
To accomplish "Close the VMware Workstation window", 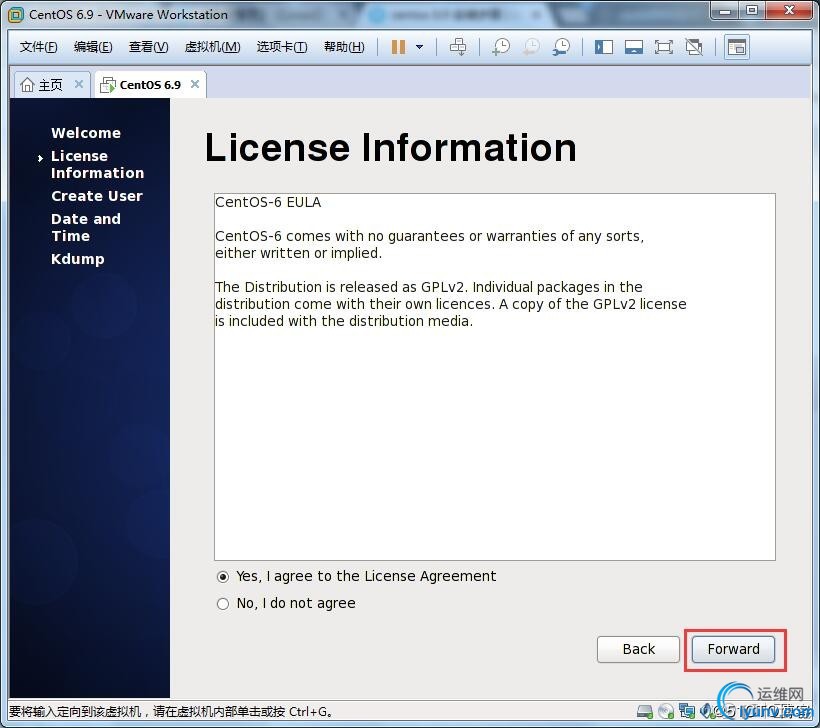I will [789, 10].
